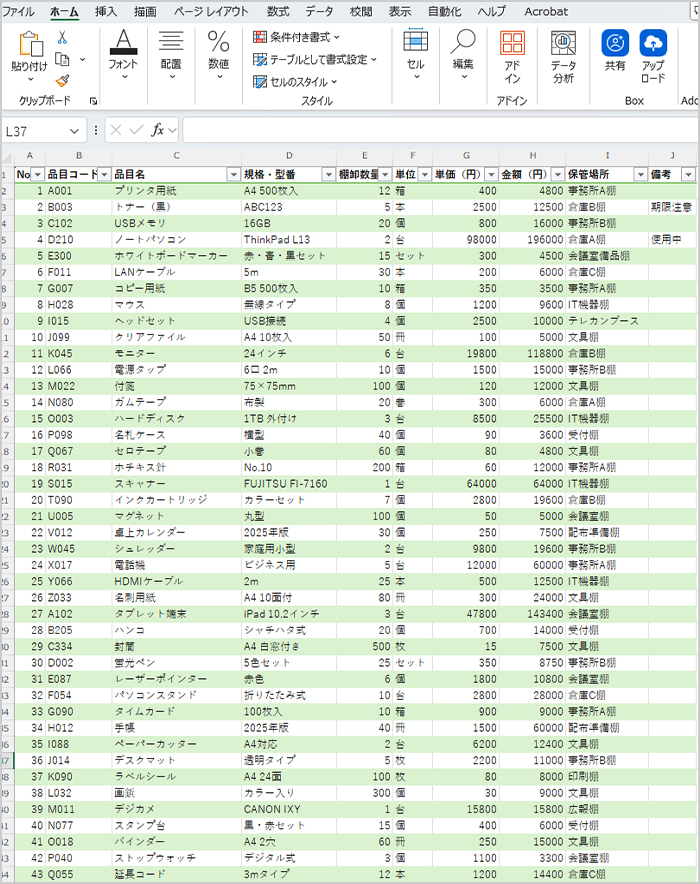Viewport: 700px width, 884px height.
Task: Open the 備考 column filter dropdown
Action: click(688, 175)
